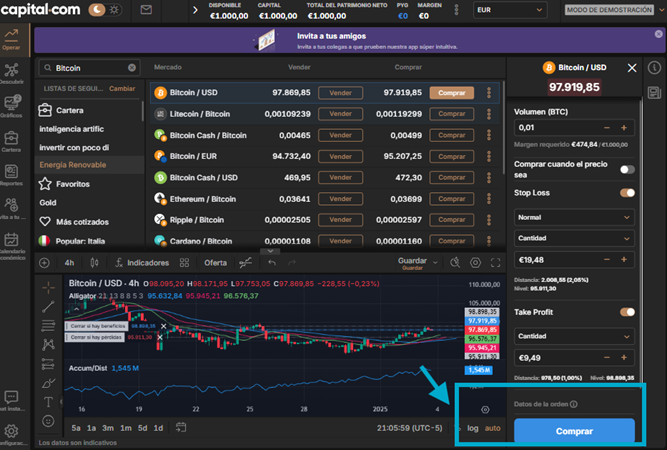Open the chart layout grid icon
Viewport: 667px width, 450px height.
point(184,263)
